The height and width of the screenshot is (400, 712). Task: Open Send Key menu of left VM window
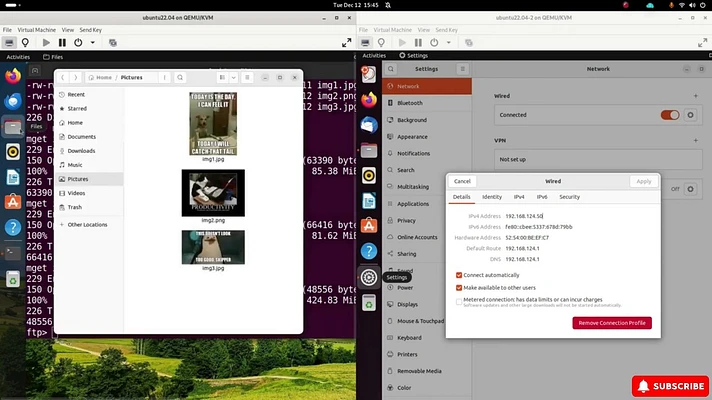[90, 30]
